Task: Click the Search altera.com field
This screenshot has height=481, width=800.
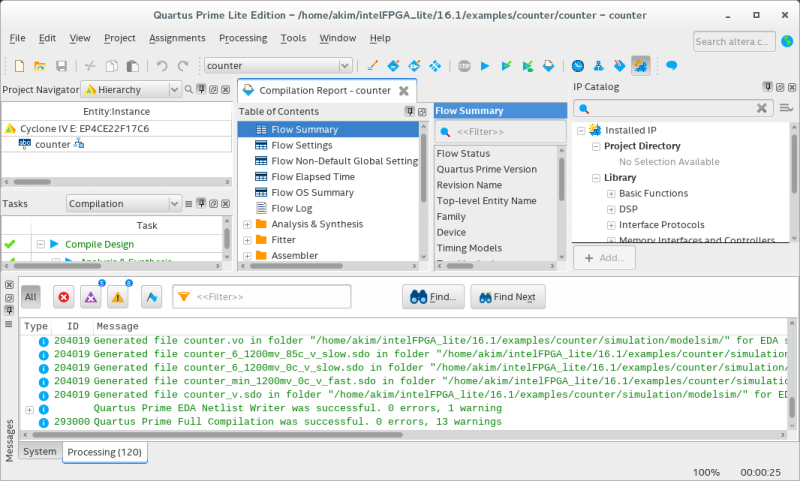Action: pyautogui.click(x=734, y=41)
